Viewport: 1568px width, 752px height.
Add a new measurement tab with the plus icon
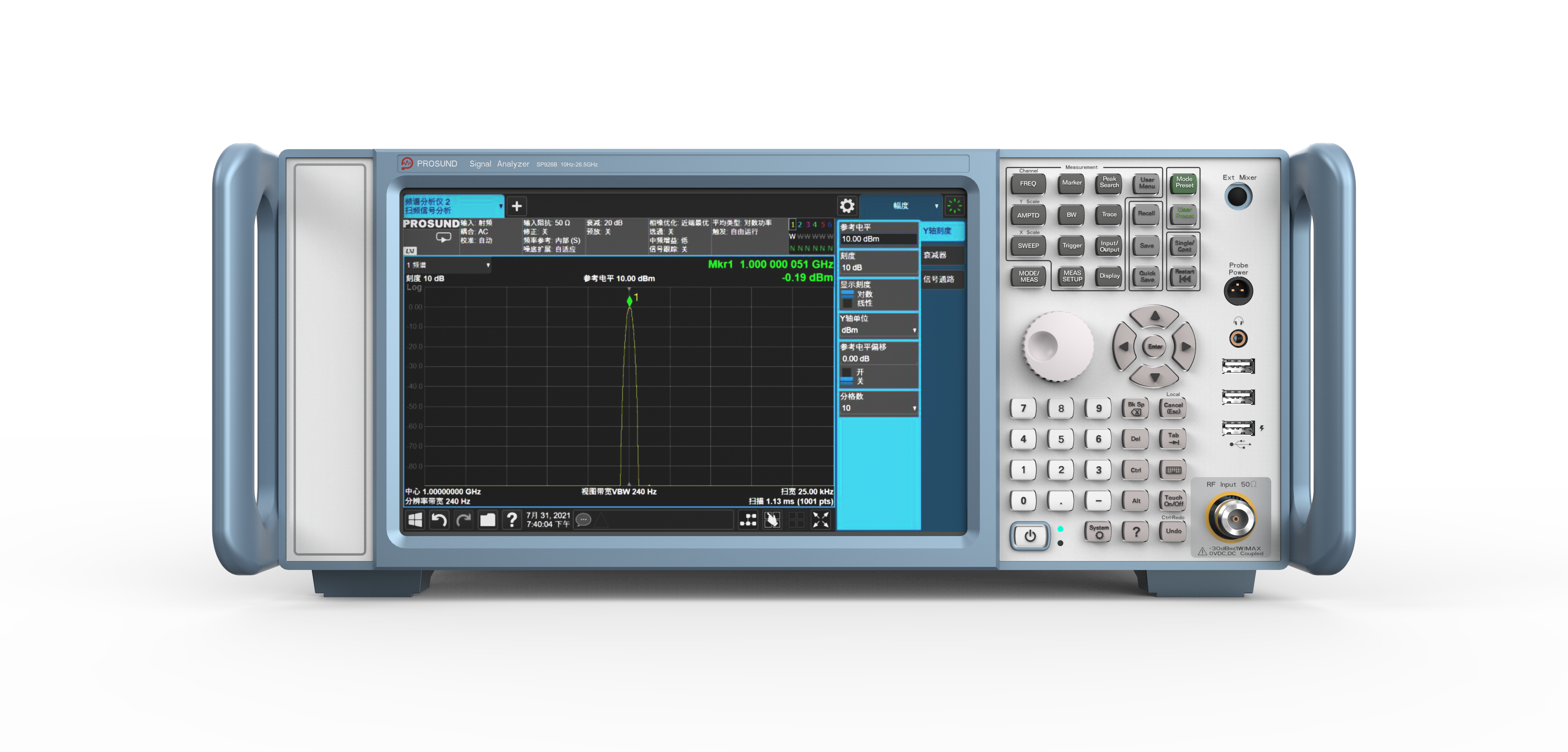tap(516, 206)
